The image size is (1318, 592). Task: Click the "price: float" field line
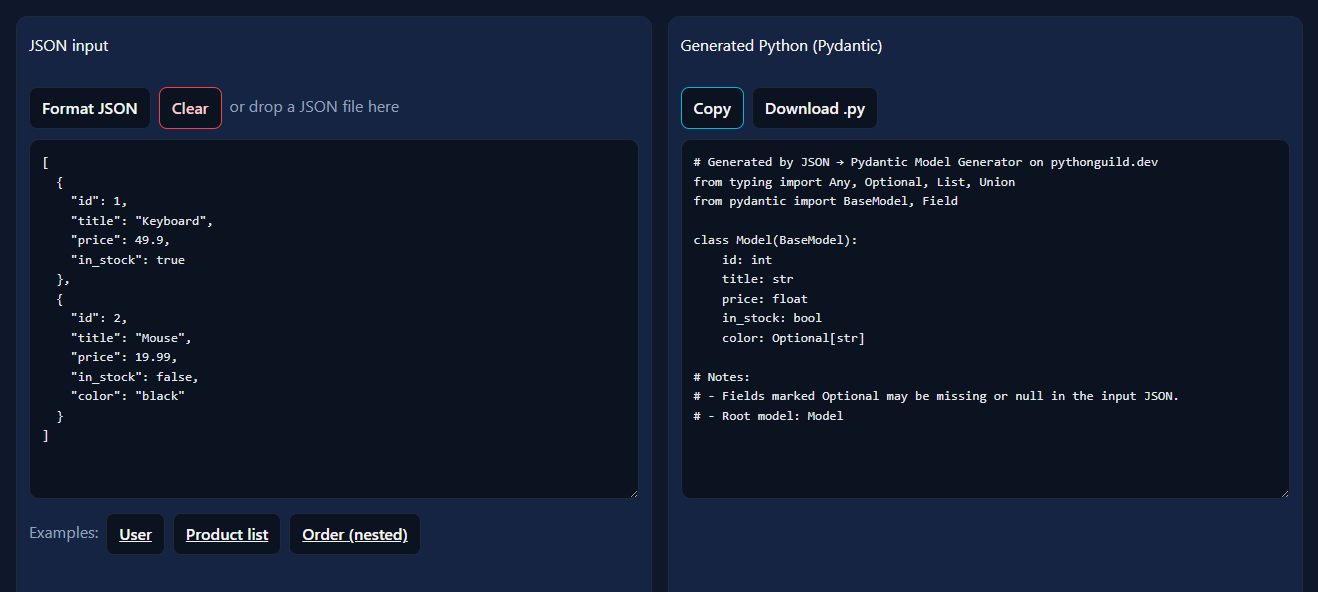tap(765, 299)
